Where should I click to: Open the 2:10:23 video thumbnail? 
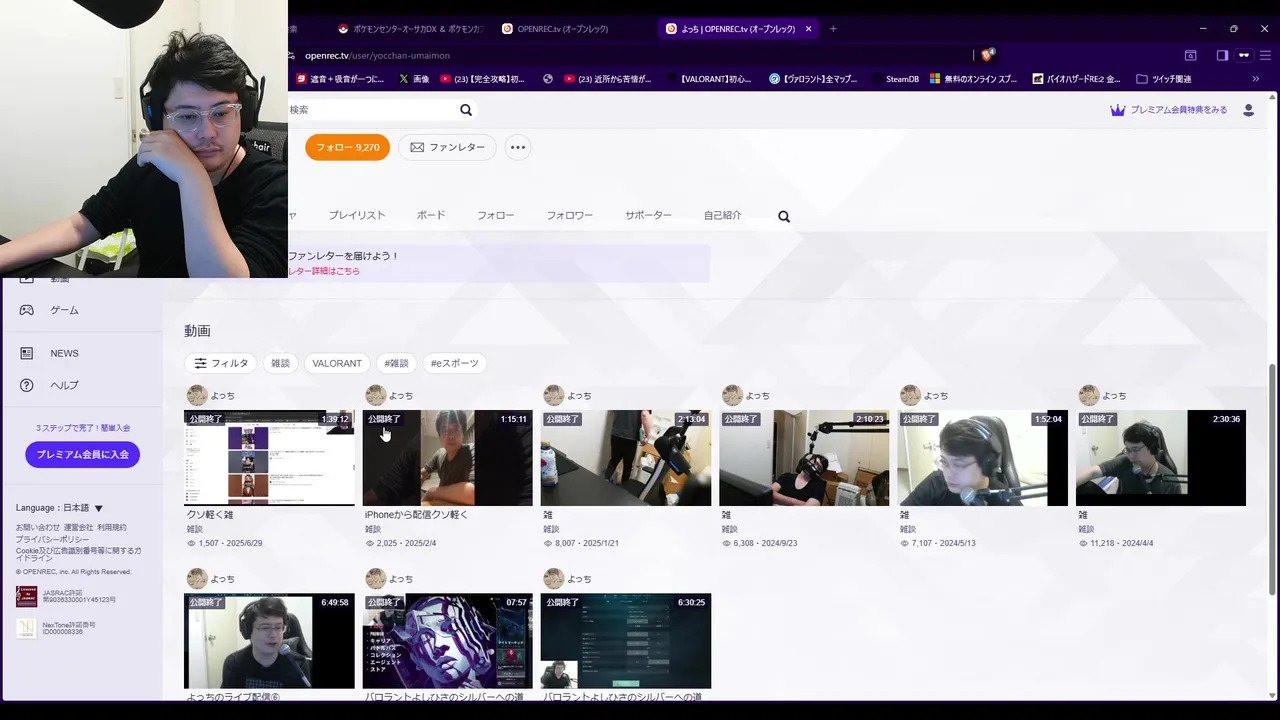click(804, 458)
